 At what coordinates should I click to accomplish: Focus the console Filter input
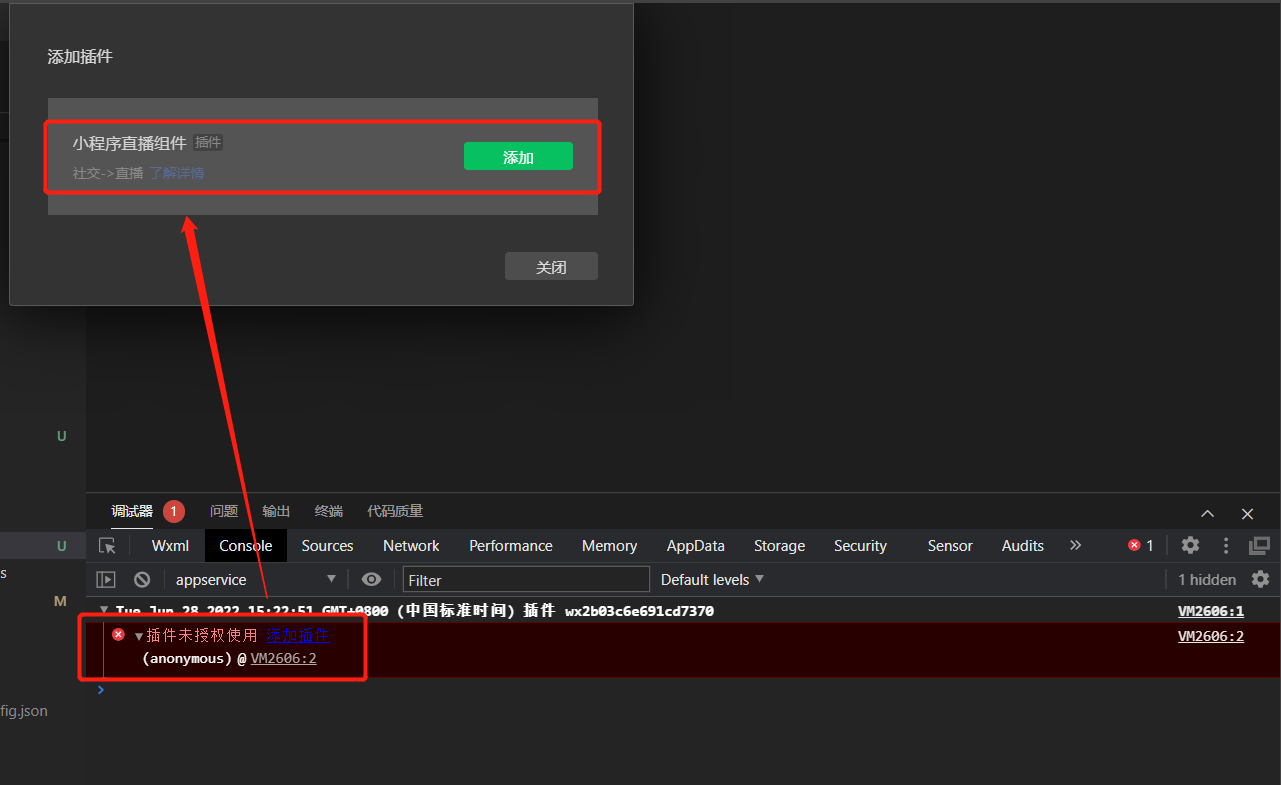(x=526, y=580)
